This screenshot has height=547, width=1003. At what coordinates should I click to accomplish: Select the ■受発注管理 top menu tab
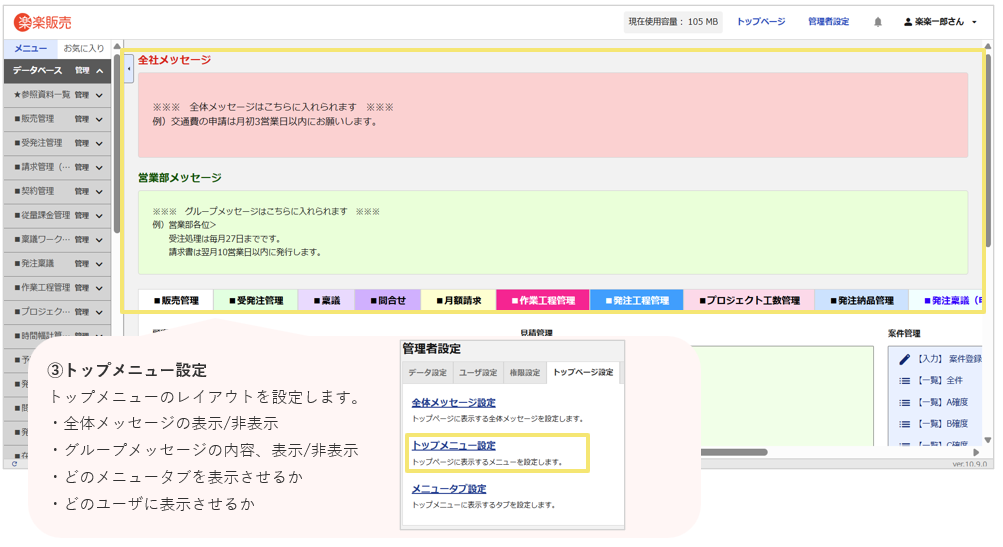[x=256, y=300]
